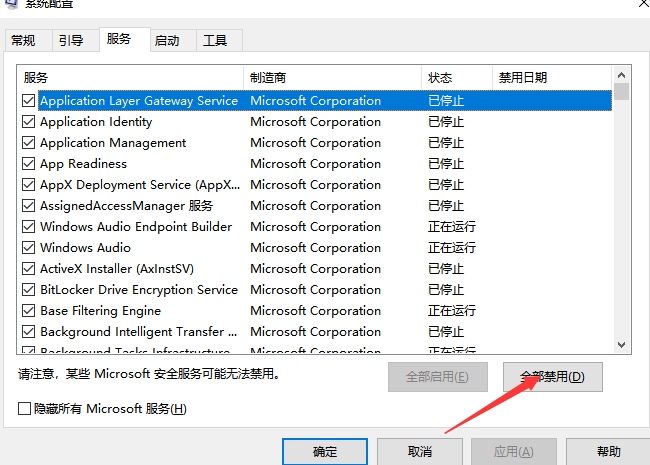Open the 工具 tab
Screen dimensions: 650x465
(215, 41)
